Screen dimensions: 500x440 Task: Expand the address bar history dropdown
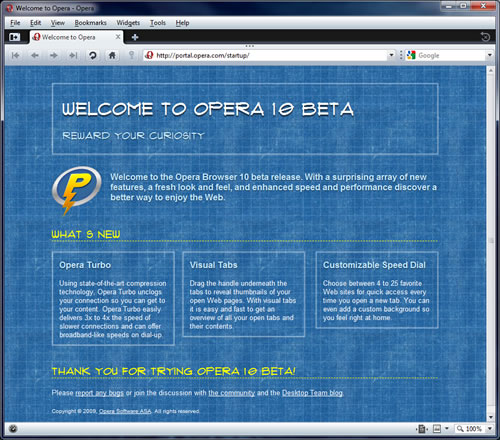[x=391, y=55]
